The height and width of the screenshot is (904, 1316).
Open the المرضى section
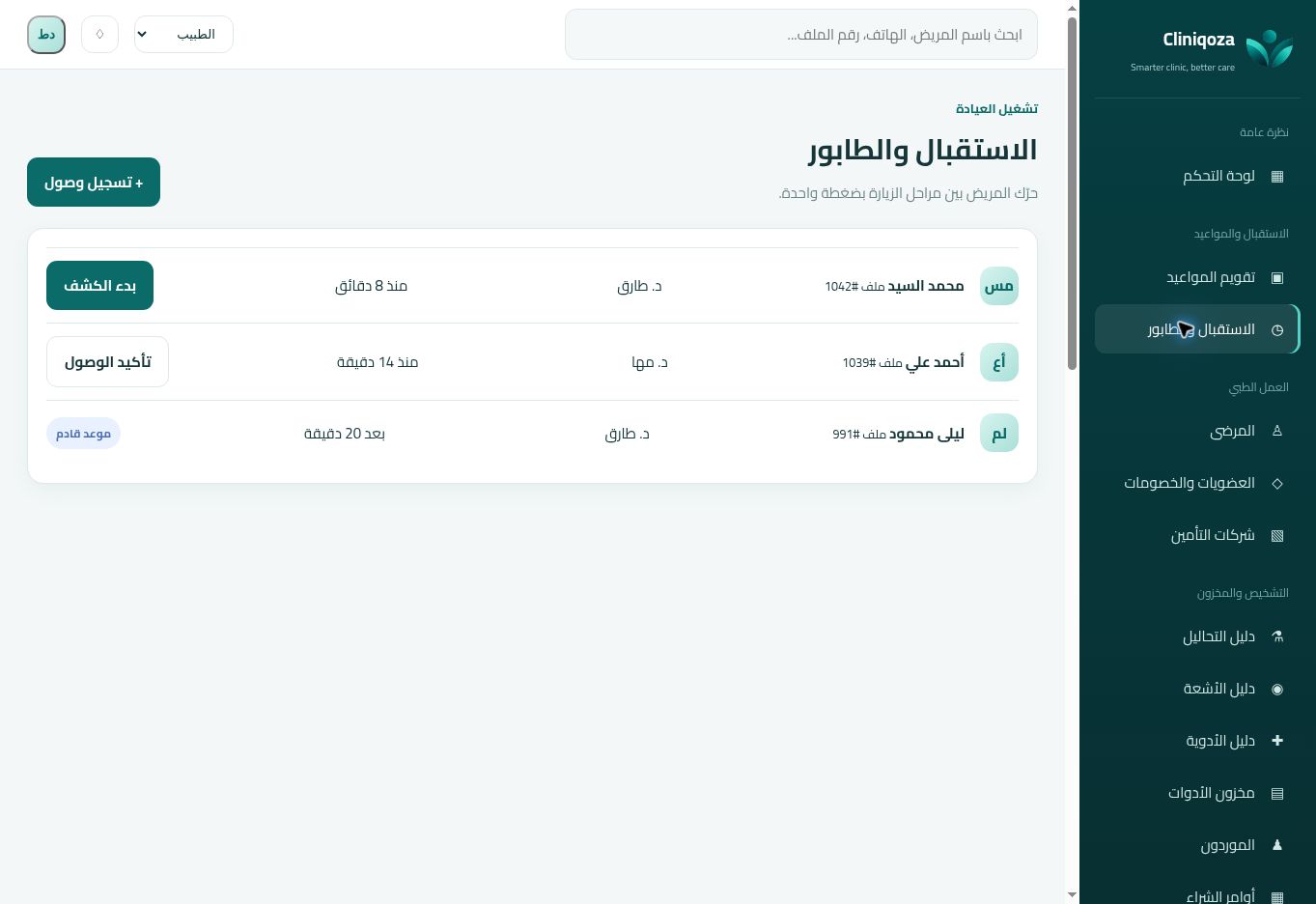[x=1197, y=431]
